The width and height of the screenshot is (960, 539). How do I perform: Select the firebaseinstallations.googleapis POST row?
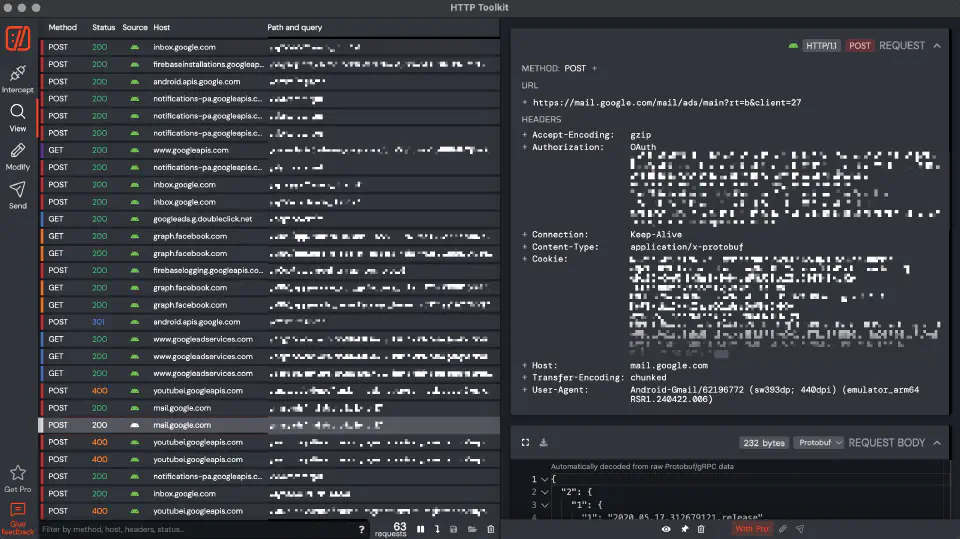pos(269,64)
